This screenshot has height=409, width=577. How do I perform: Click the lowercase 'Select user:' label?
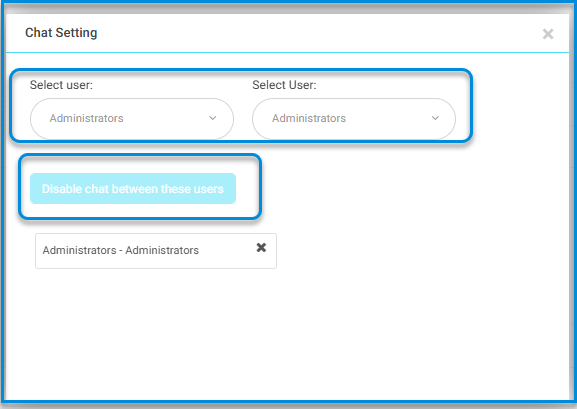[61, 85]
